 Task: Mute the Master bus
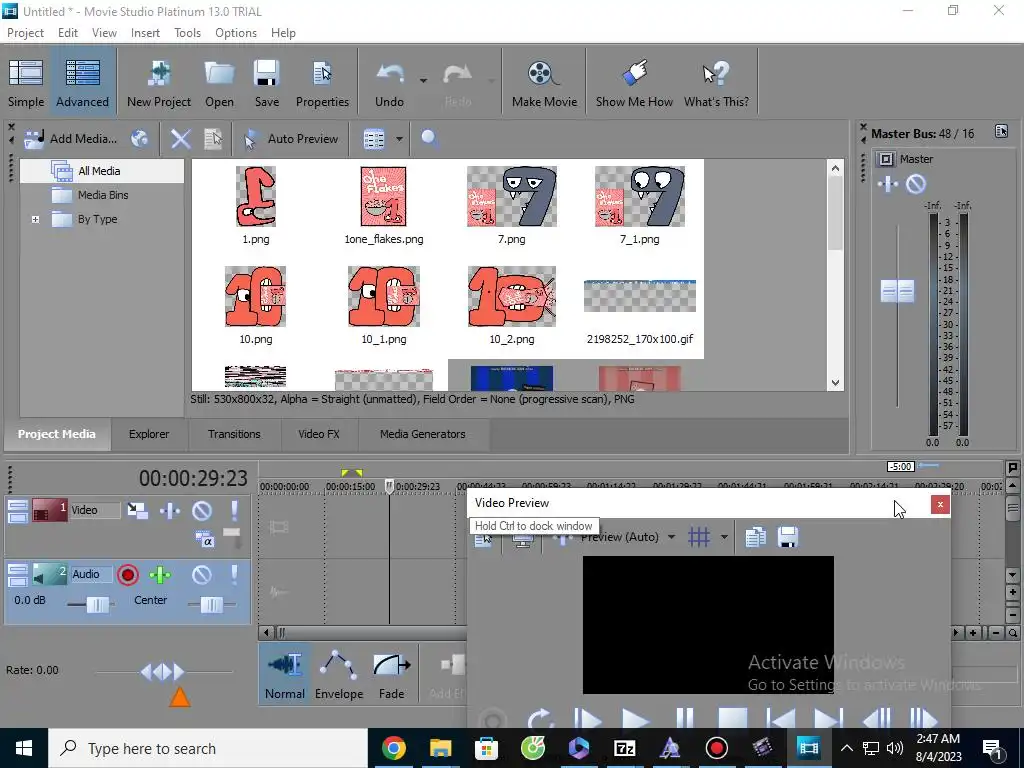(916, 184)
